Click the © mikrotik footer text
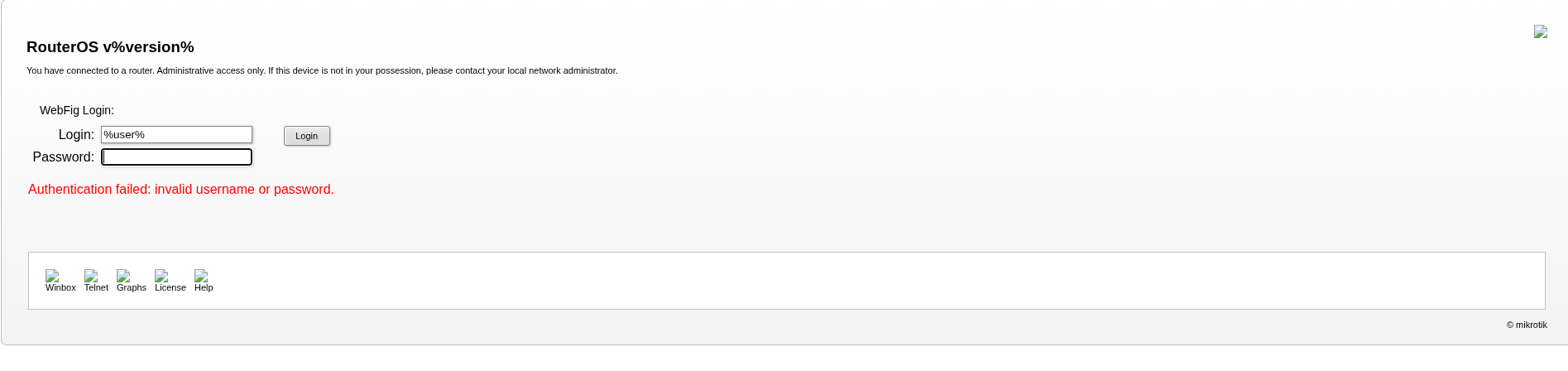This screenshot has width=1568, height=371. pyautogui.click(x=1527, y=325)
